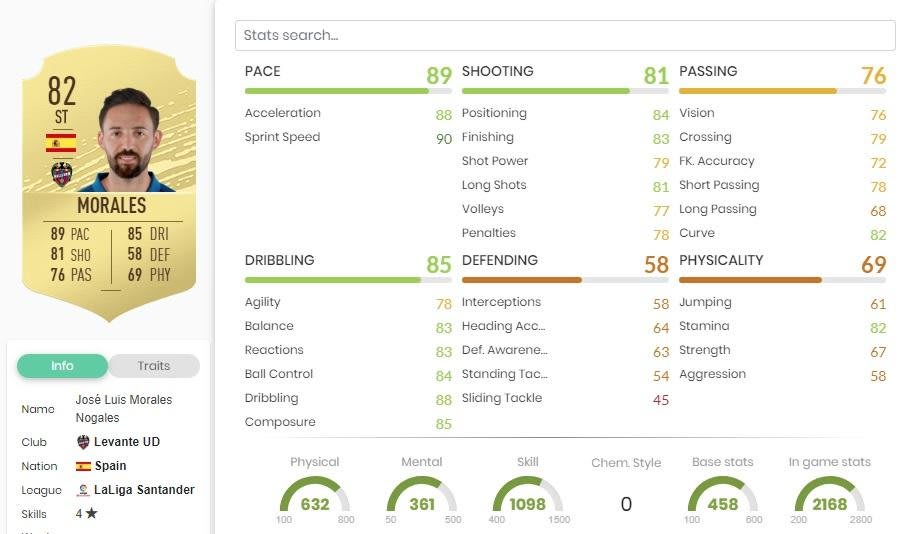Switch to the Traits tab

tap(154, 366)
